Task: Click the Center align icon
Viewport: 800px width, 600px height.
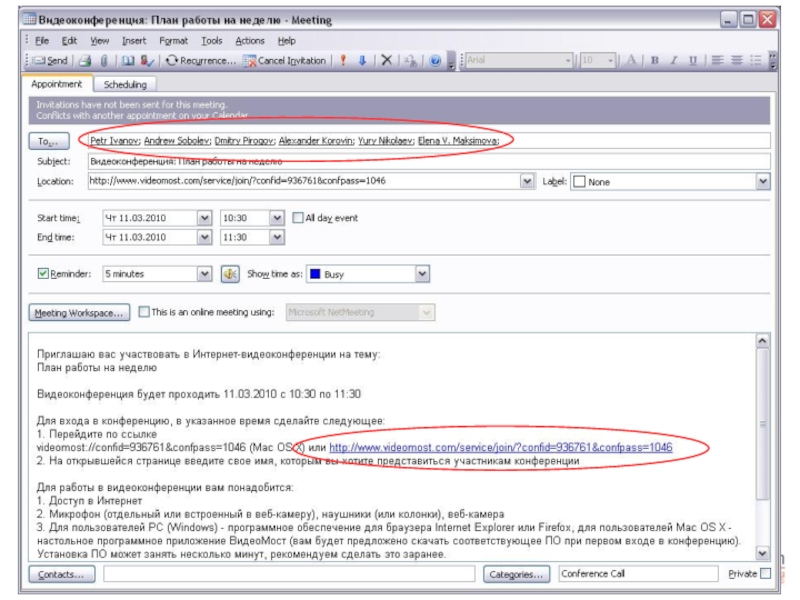Action: coord(736,60)
